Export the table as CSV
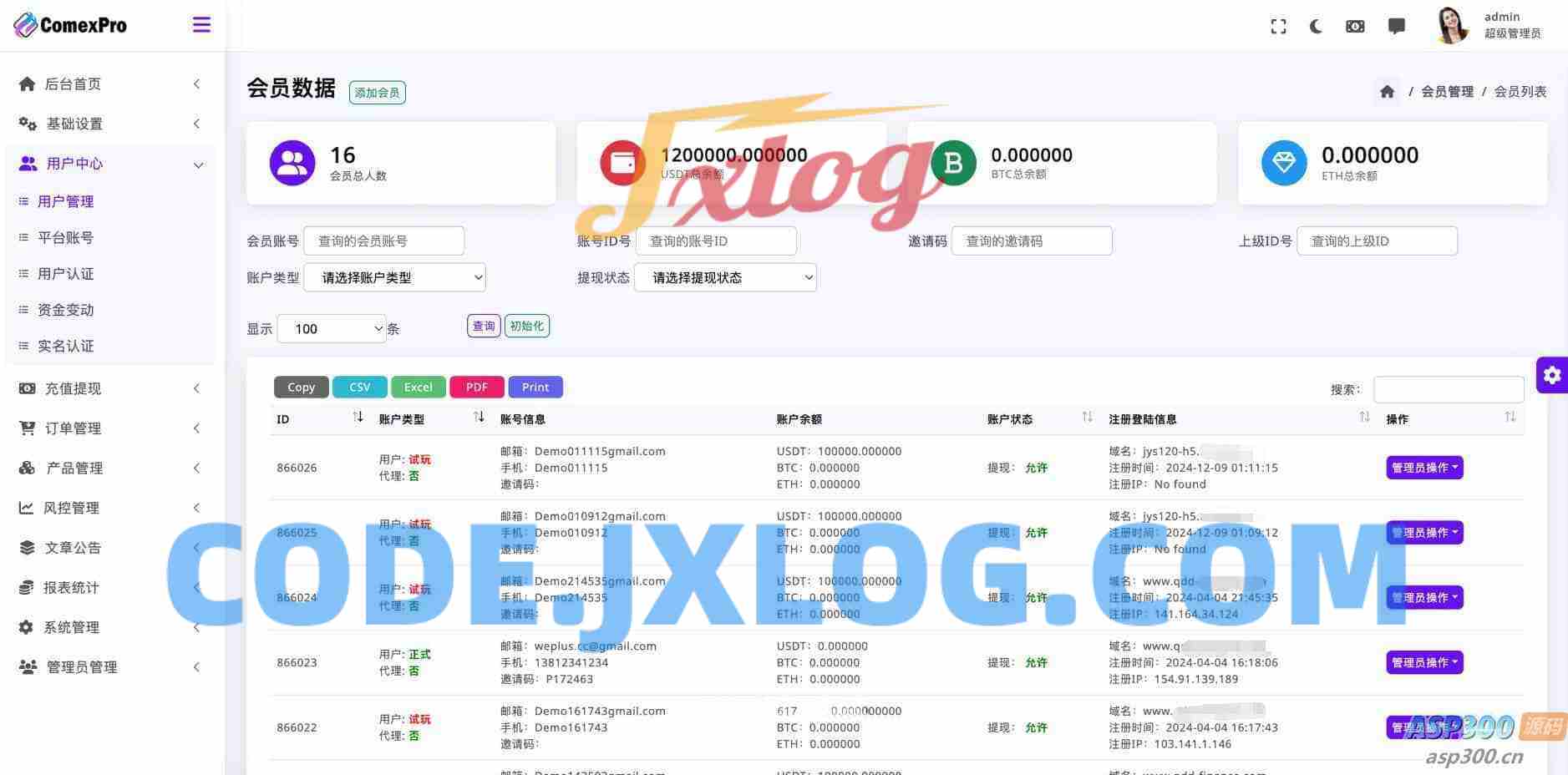The height and width of the screenshot is (775, 1568). coord(359,387)
